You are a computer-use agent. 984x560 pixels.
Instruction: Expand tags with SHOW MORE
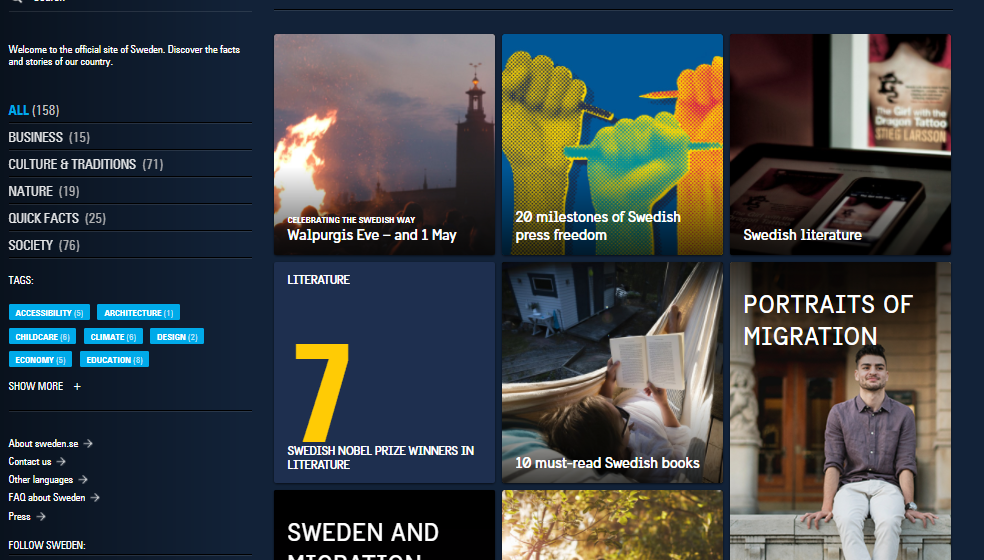pos(45,386)
